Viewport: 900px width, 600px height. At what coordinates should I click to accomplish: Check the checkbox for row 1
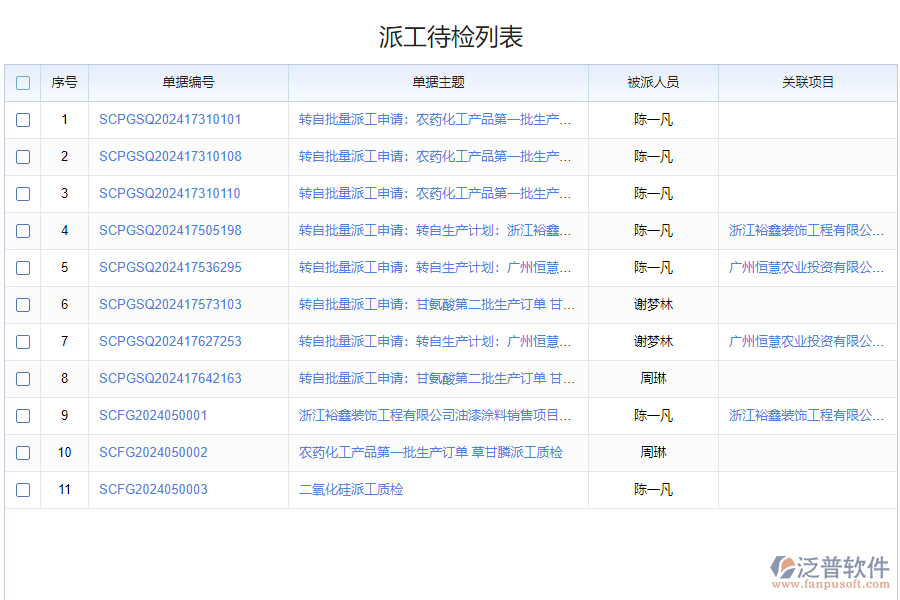click(23, 119)
